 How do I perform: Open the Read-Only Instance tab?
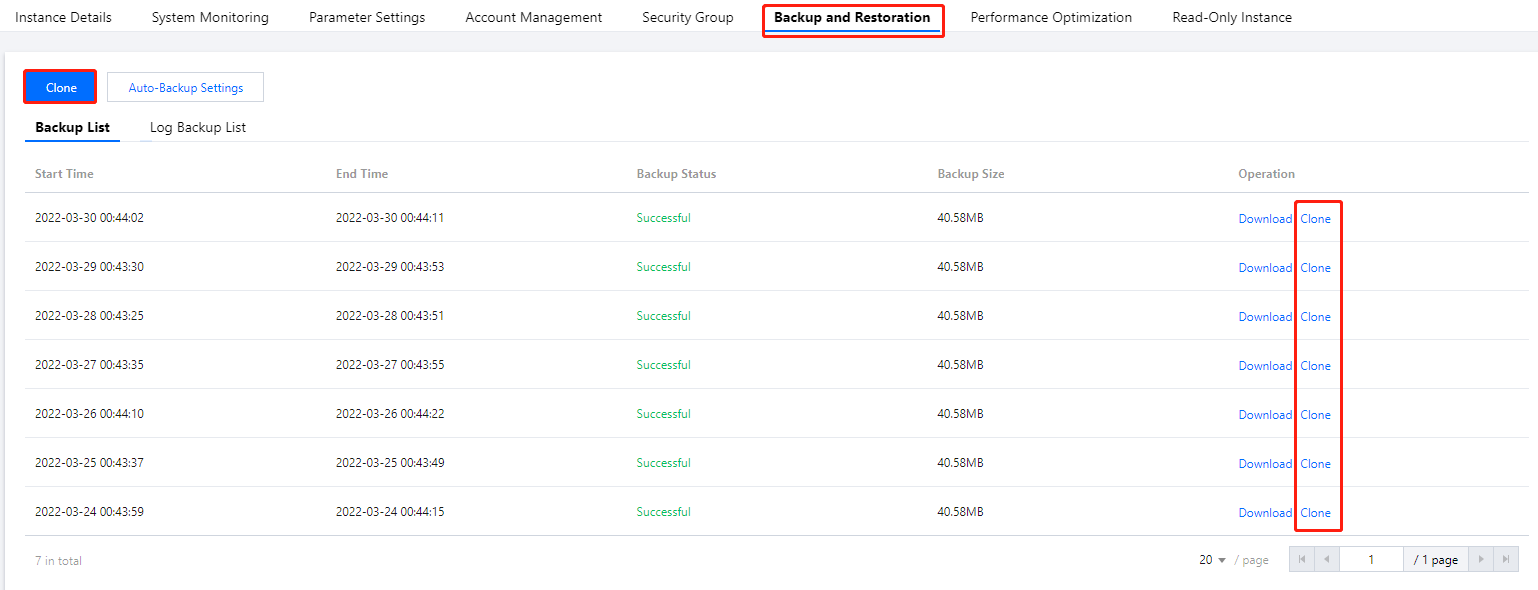click(1232, 17)
